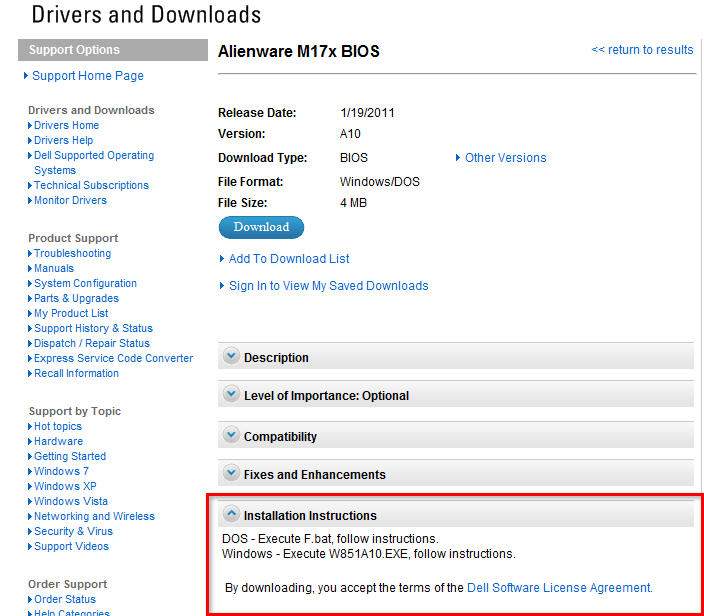Open the Troubleshooting link
The image size is (704, 616).
click(72, 253)
